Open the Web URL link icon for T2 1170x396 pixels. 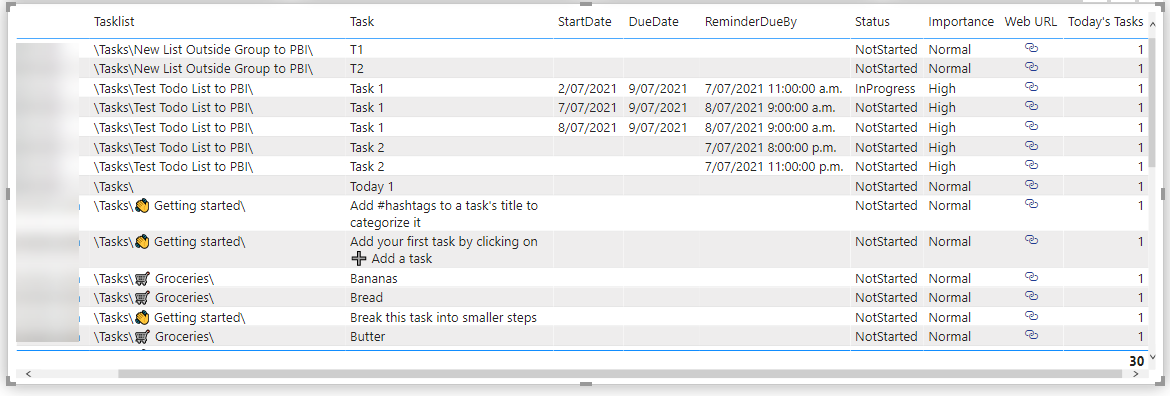(1032, 67)
